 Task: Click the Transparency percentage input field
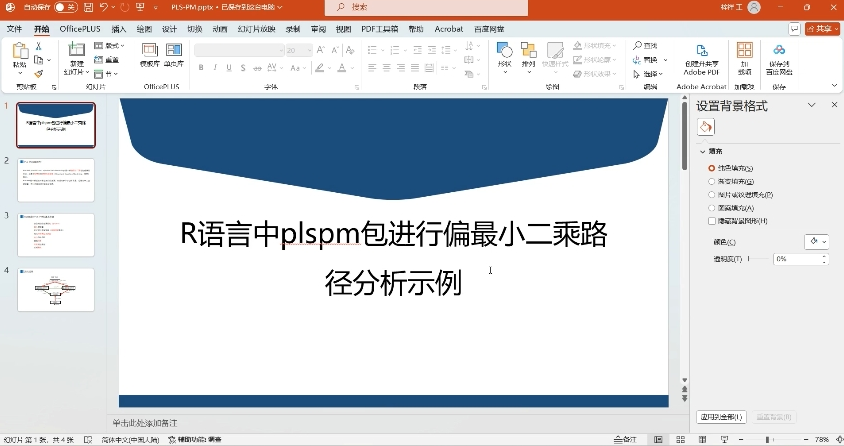point(797,259)
